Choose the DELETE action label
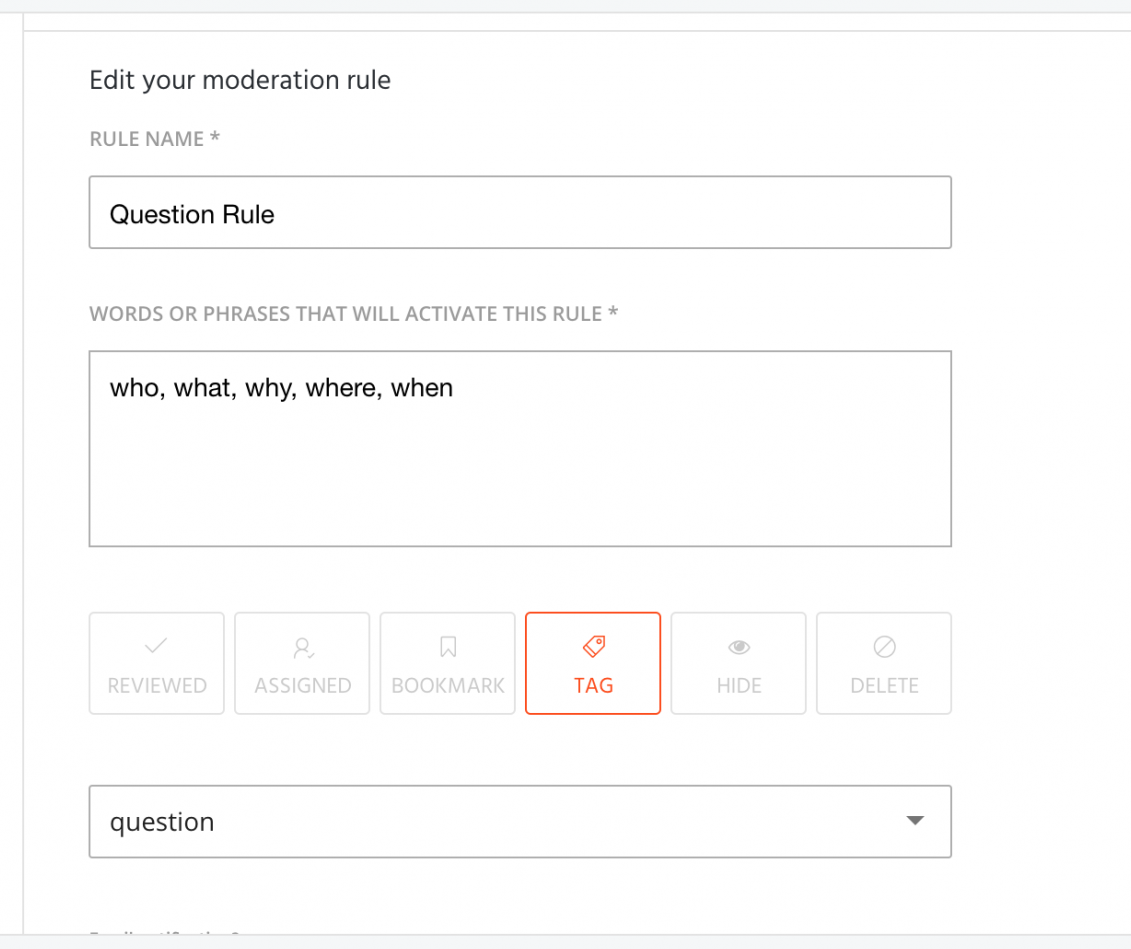This screenshot has width=1131, height=949. (884, 685)
